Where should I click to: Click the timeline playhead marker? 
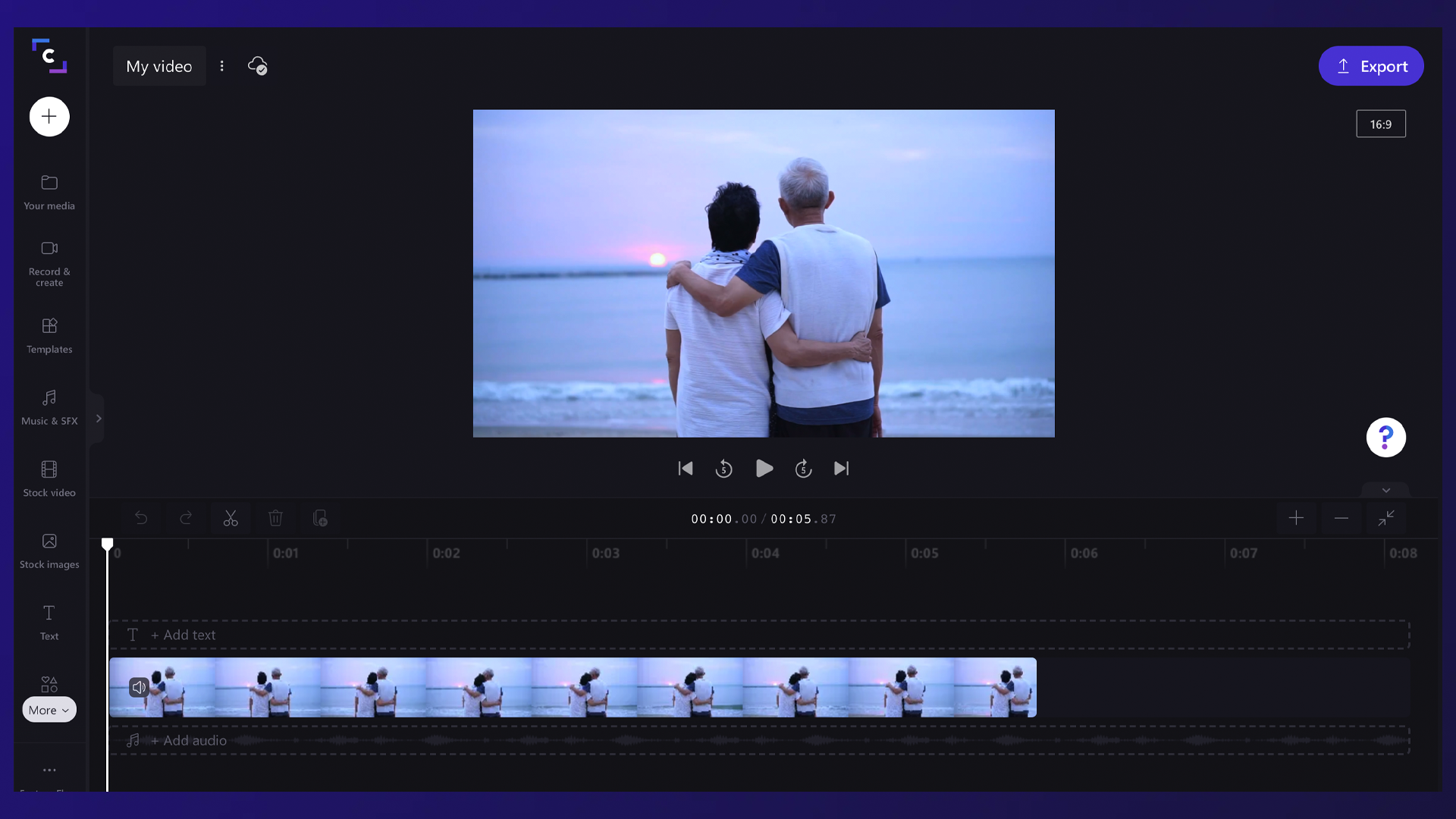pos(108,544)
